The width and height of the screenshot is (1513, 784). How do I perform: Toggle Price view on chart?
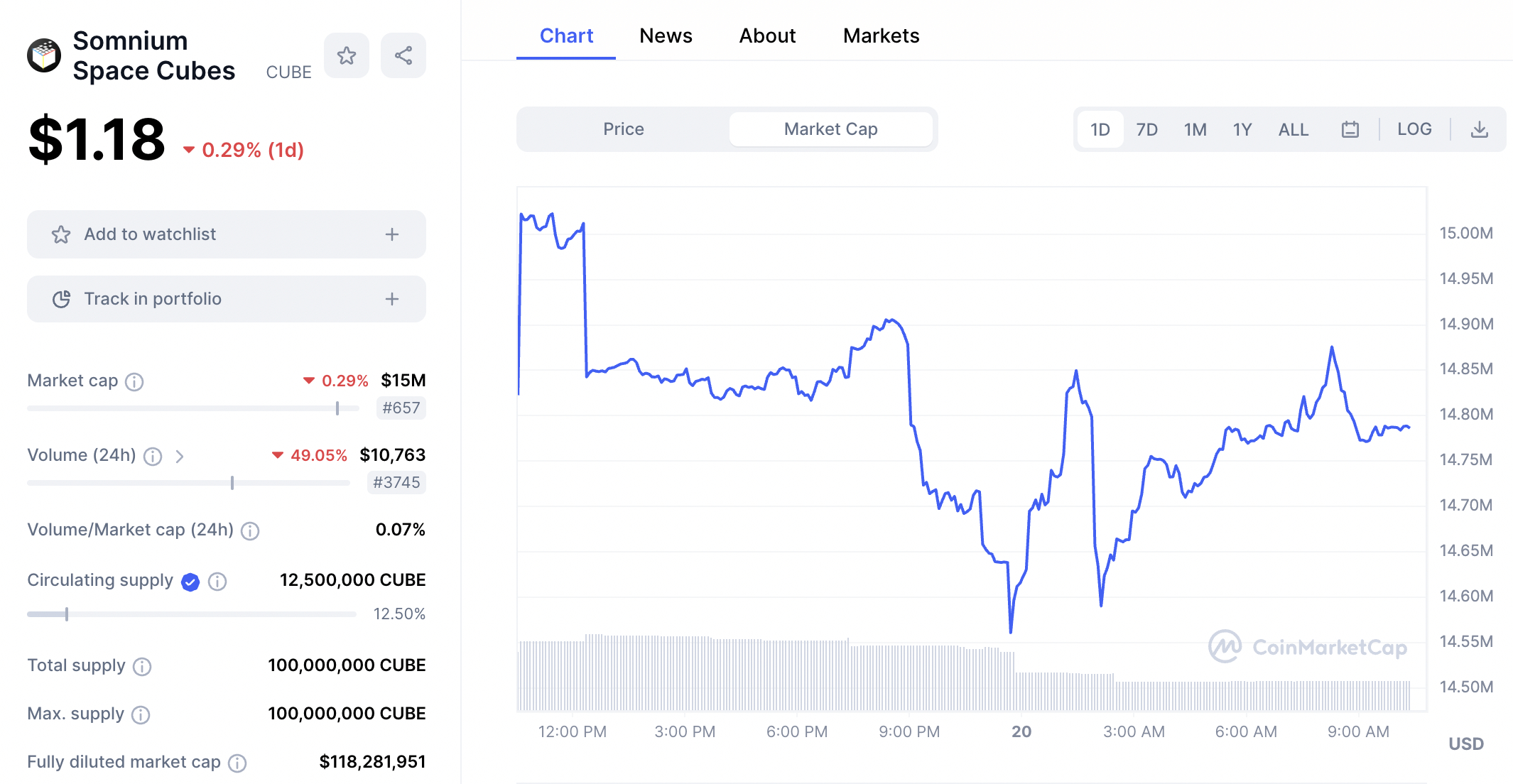[622, 129]
